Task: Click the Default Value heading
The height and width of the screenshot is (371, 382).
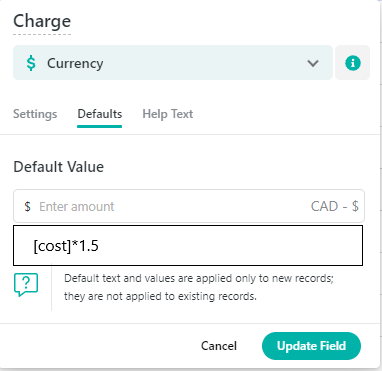Action: click(x=59, y=167)
